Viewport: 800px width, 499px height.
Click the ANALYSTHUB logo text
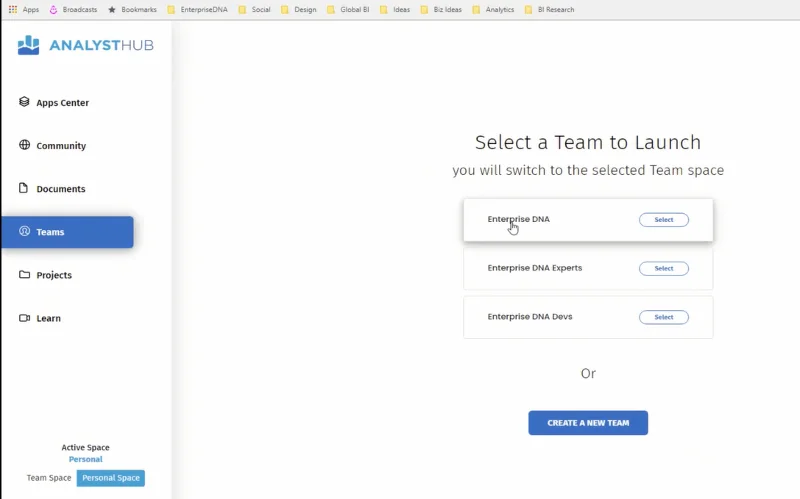pos(101,45)
